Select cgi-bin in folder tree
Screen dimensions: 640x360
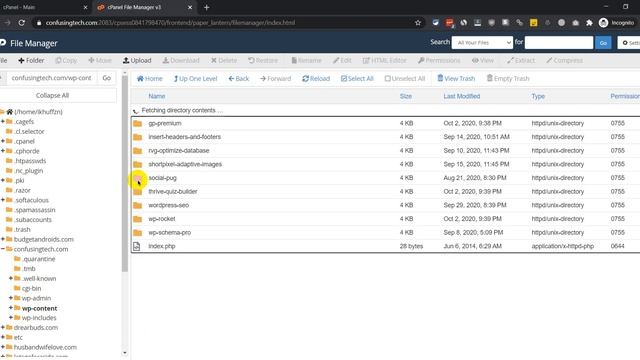31,288
